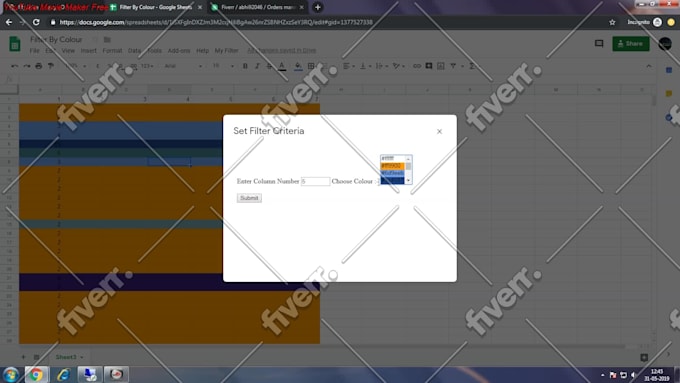
Task: Click the colour list scroll-down arrow
Action: (x=408, y=180)
